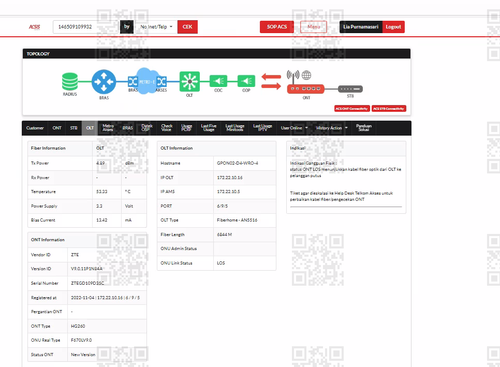Click the ACS ONT Connectivity button
Viewport: 500px width, 367px height.
(352, 109)
